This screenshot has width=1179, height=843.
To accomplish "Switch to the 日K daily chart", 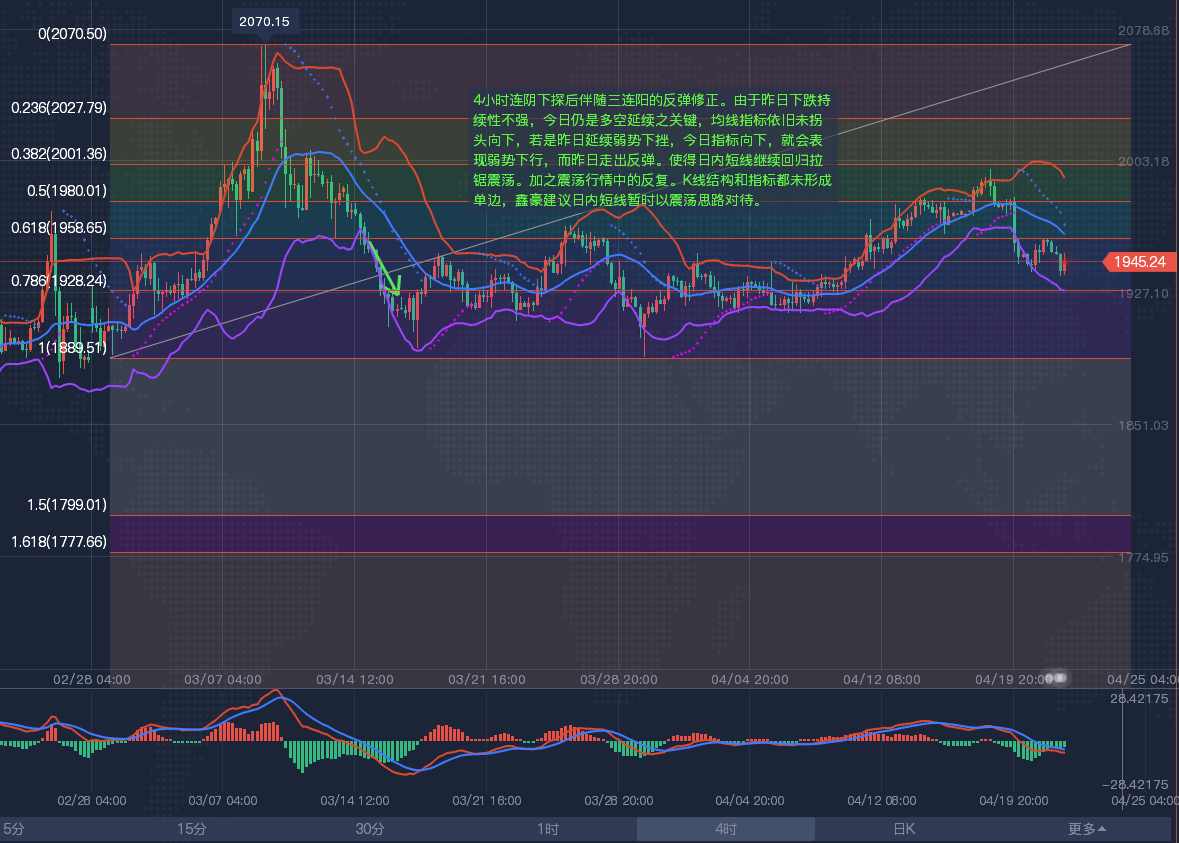I will pyautogui.click(x=904, y=829).
